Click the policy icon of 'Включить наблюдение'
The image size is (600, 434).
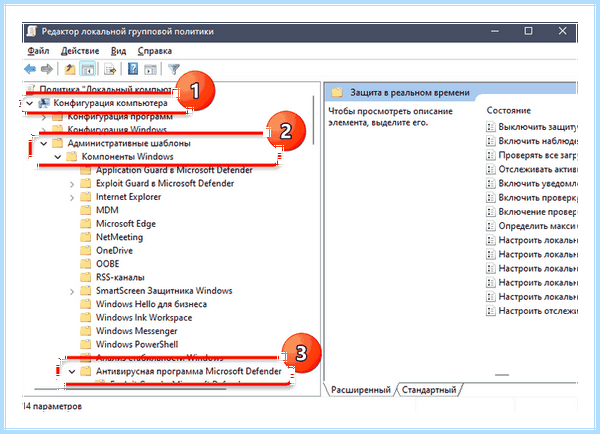490,141
